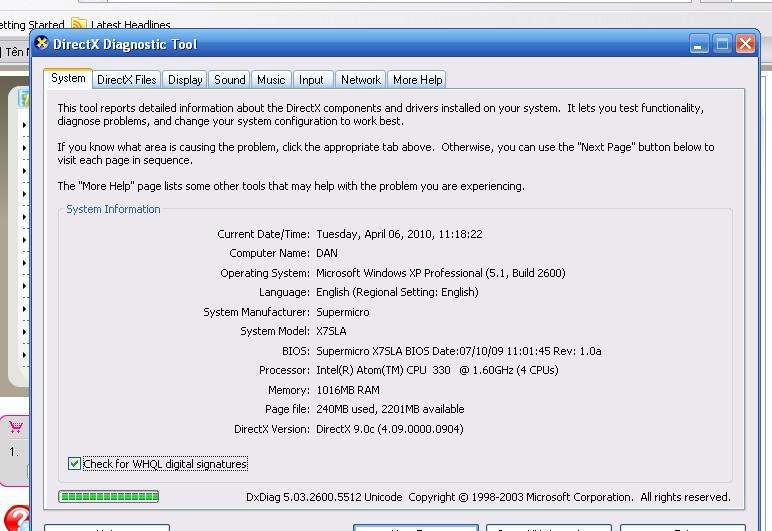This screenshot has height=531, width=772.
Task: Click the BIOS value Supermicro X7SLA BIOS
Action: click(x=459, y=351)
